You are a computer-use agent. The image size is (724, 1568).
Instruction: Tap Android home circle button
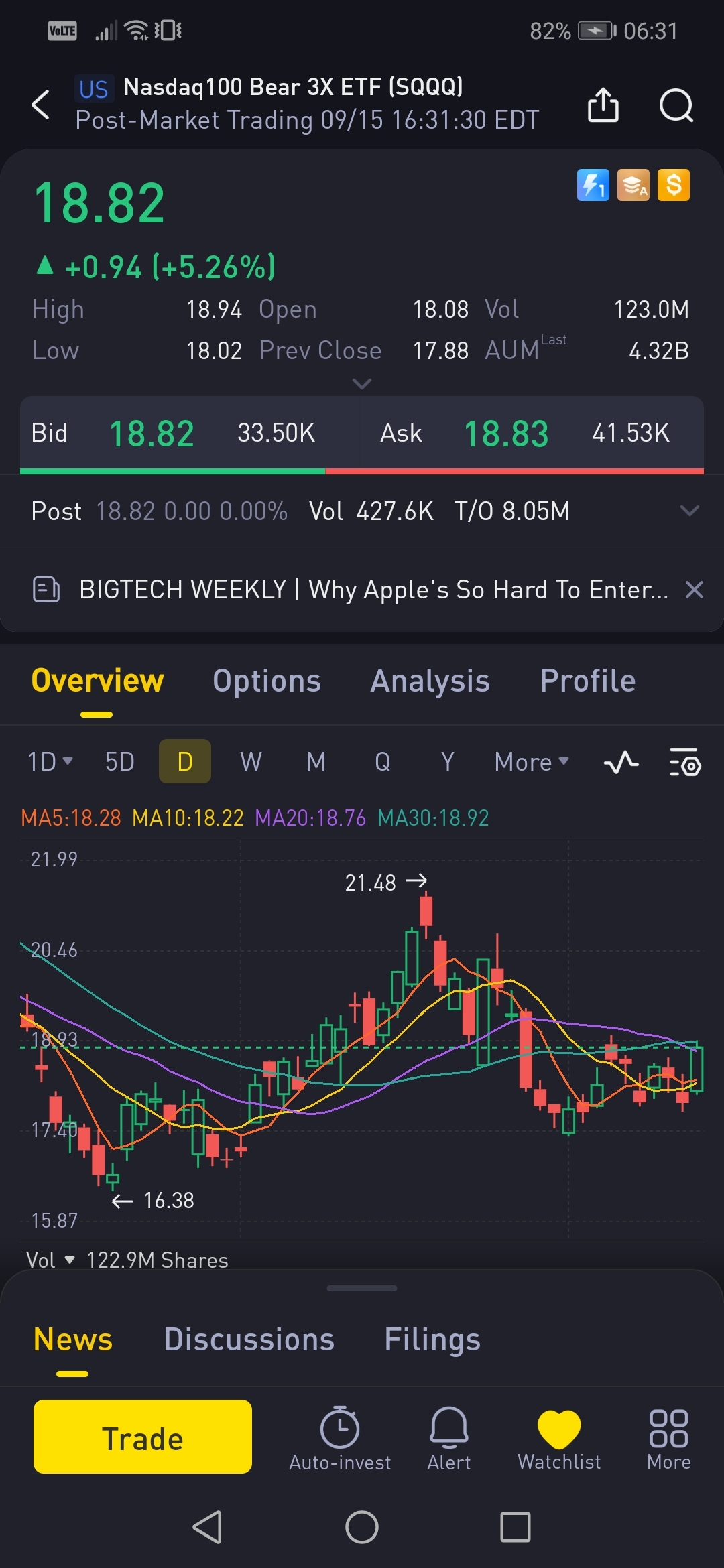(x=362, y=1527)
